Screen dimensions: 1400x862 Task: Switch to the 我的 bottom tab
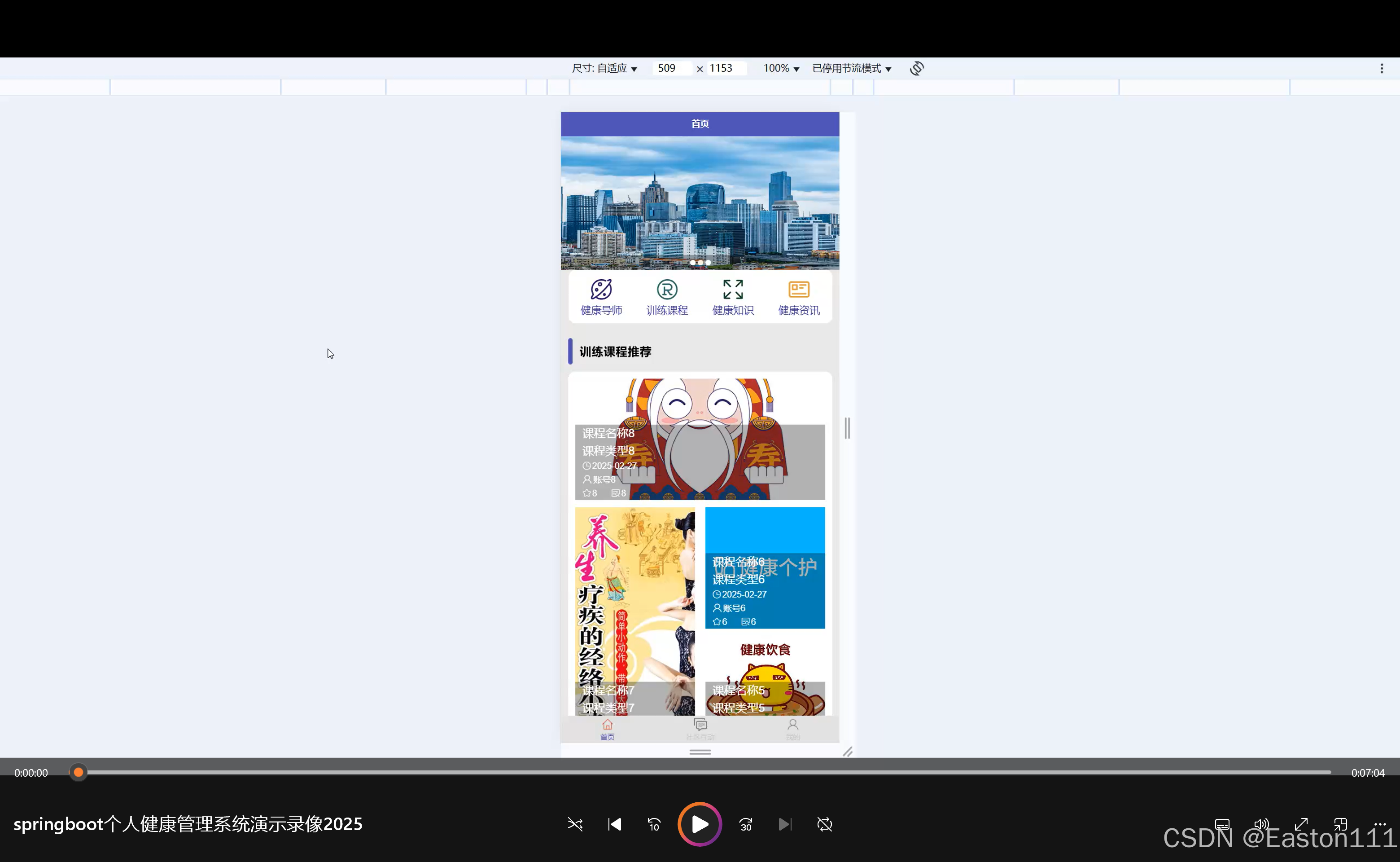(x=792, y=729)
